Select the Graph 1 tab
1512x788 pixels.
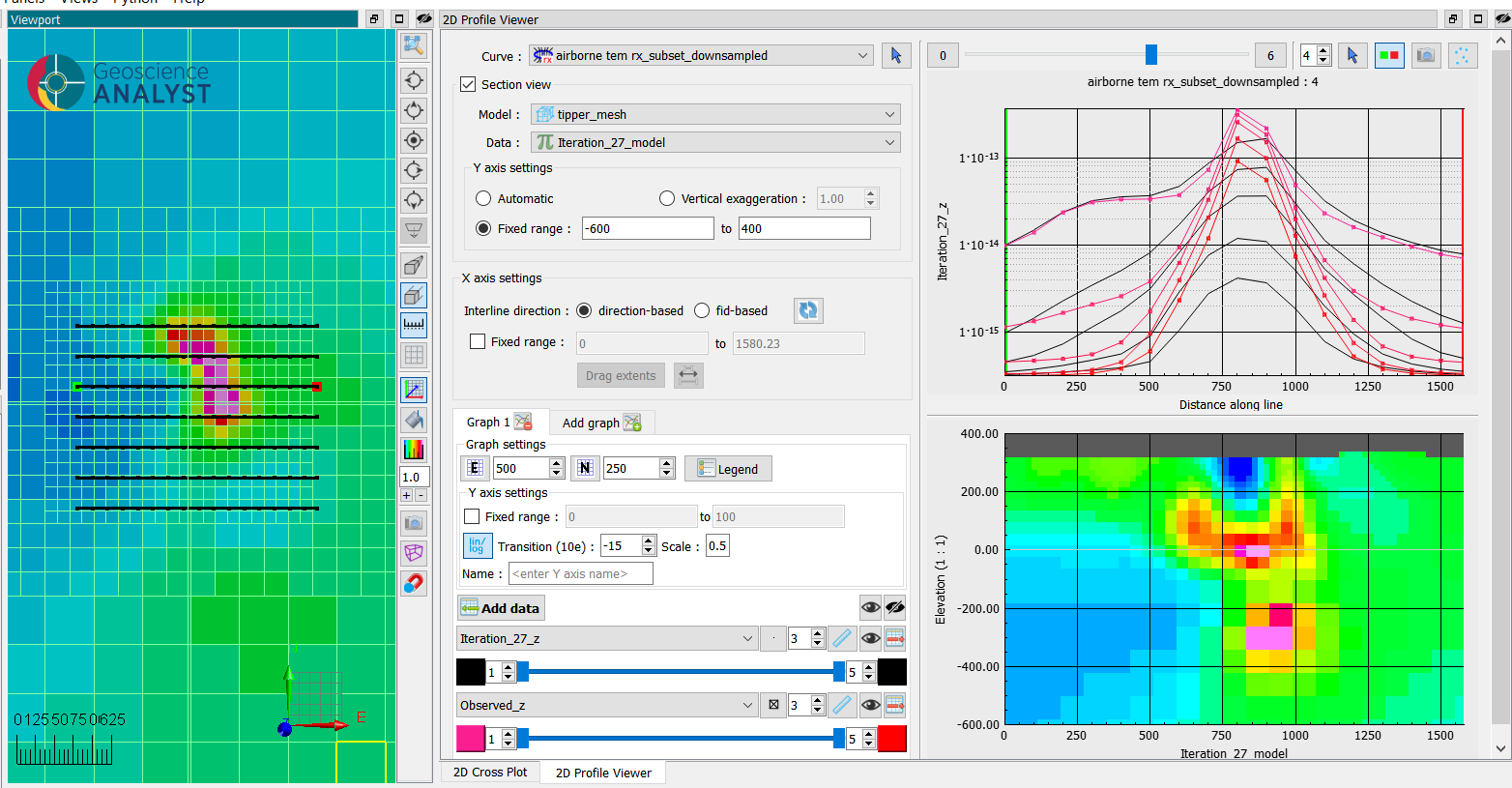click(x=501, y=422)
